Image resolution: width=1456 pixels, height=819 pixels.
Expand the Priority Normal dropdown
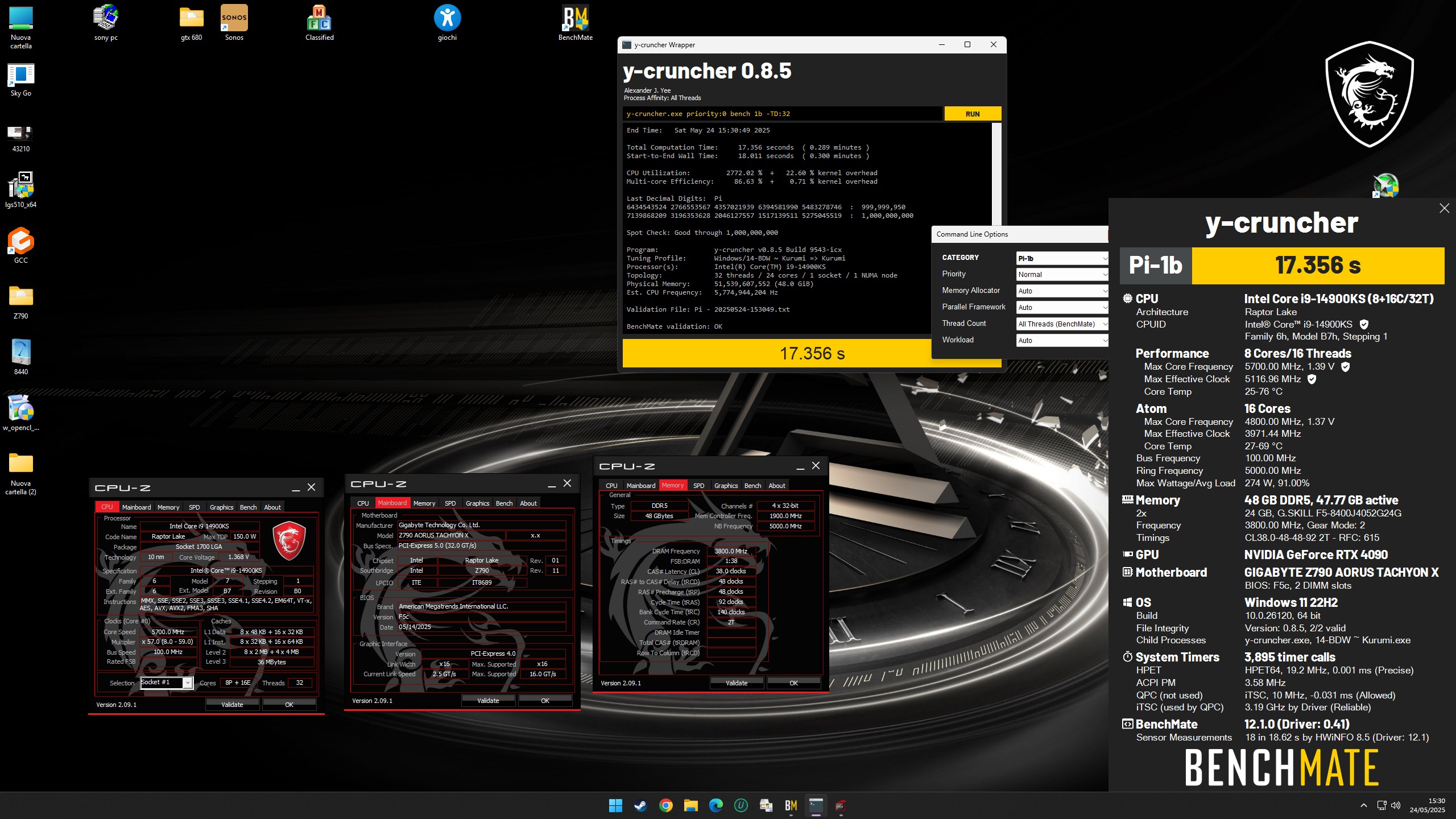1062,275
